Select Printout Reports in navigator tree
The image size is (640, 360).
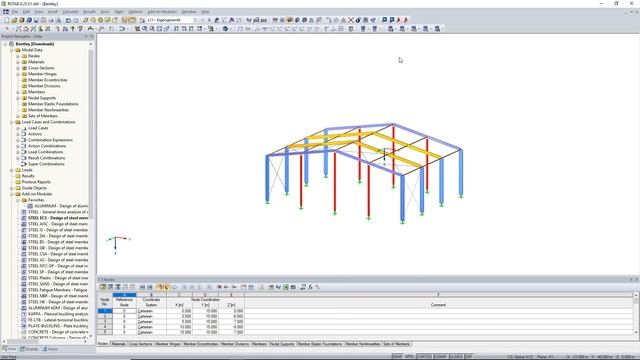click(36, 182)
